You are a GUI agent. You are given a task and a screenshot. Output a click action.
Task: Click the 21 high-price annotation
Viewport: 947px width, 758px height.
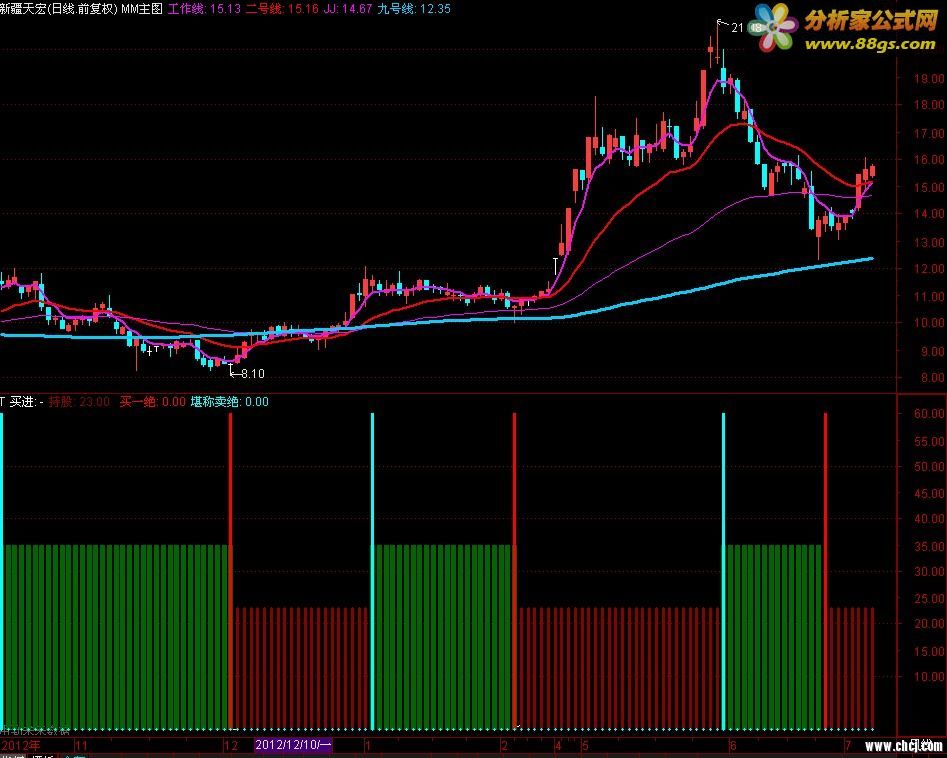tap(737, 28)
